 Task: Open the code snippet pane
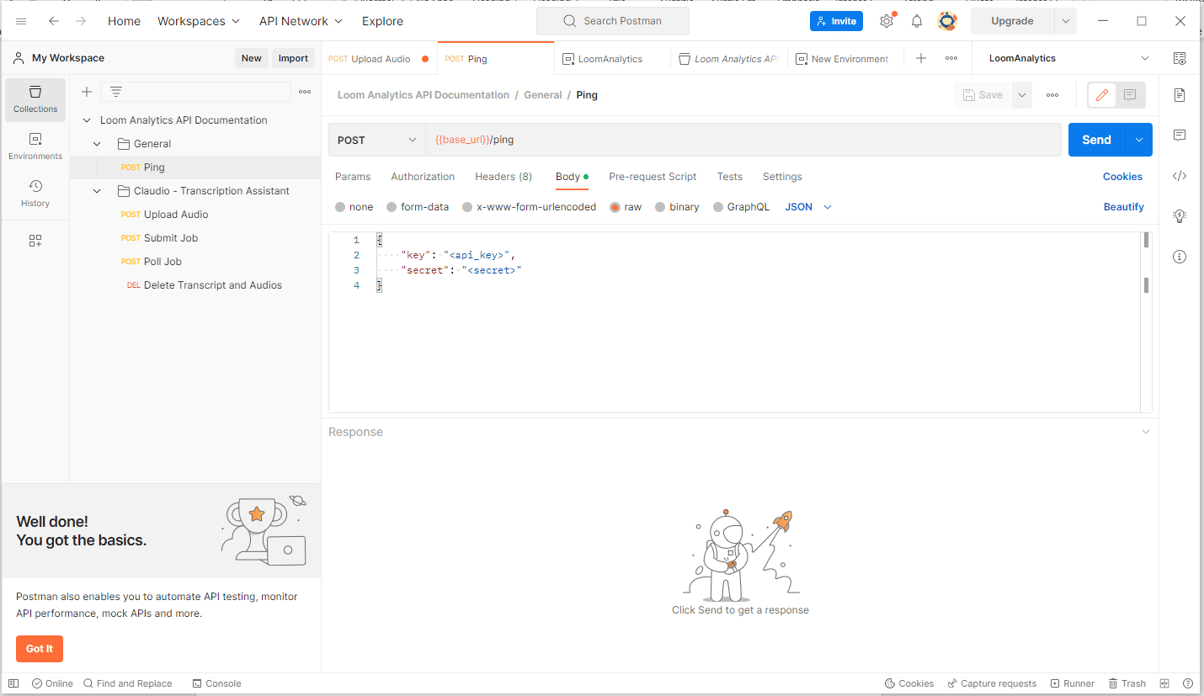point(1180,176)
